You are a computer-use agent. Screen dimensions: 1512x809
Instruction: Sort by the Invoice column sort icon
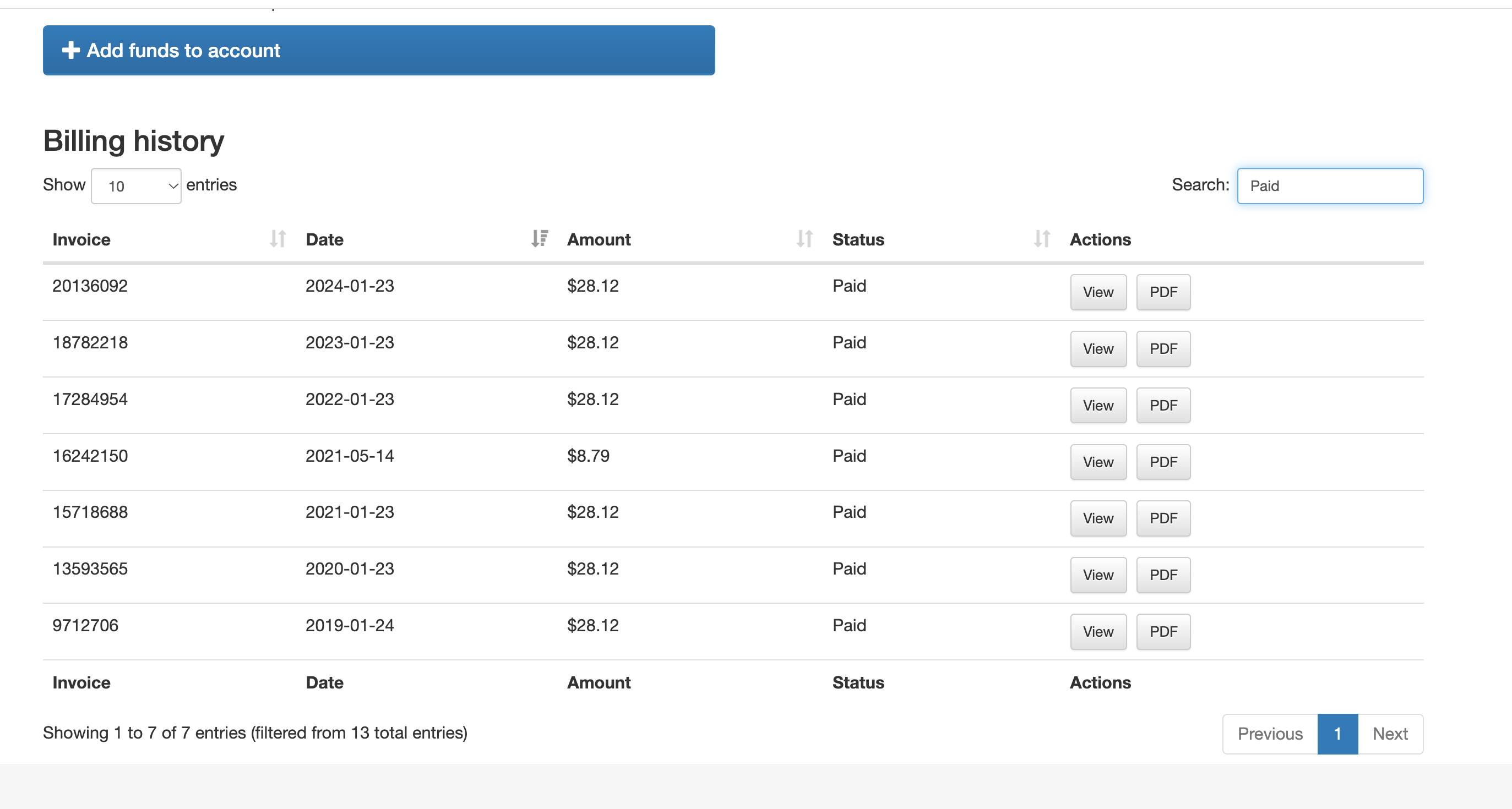tap(278, 239)
